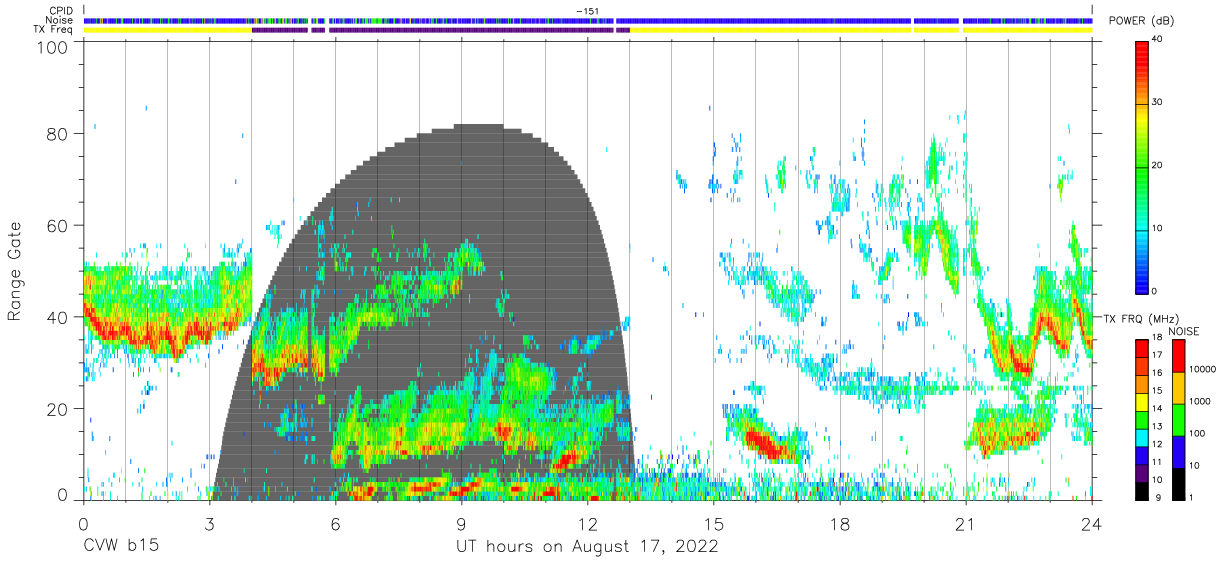The image size is (1228, 567).
Task: Click the TX Freq strip label
Action: point(54,29)
